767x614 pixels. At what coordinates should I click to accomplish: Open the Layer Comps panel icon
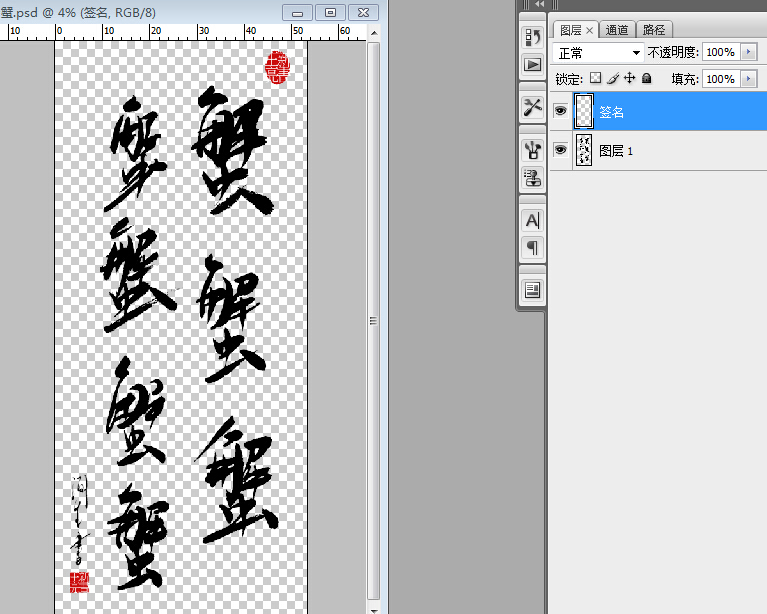[532, 291]
